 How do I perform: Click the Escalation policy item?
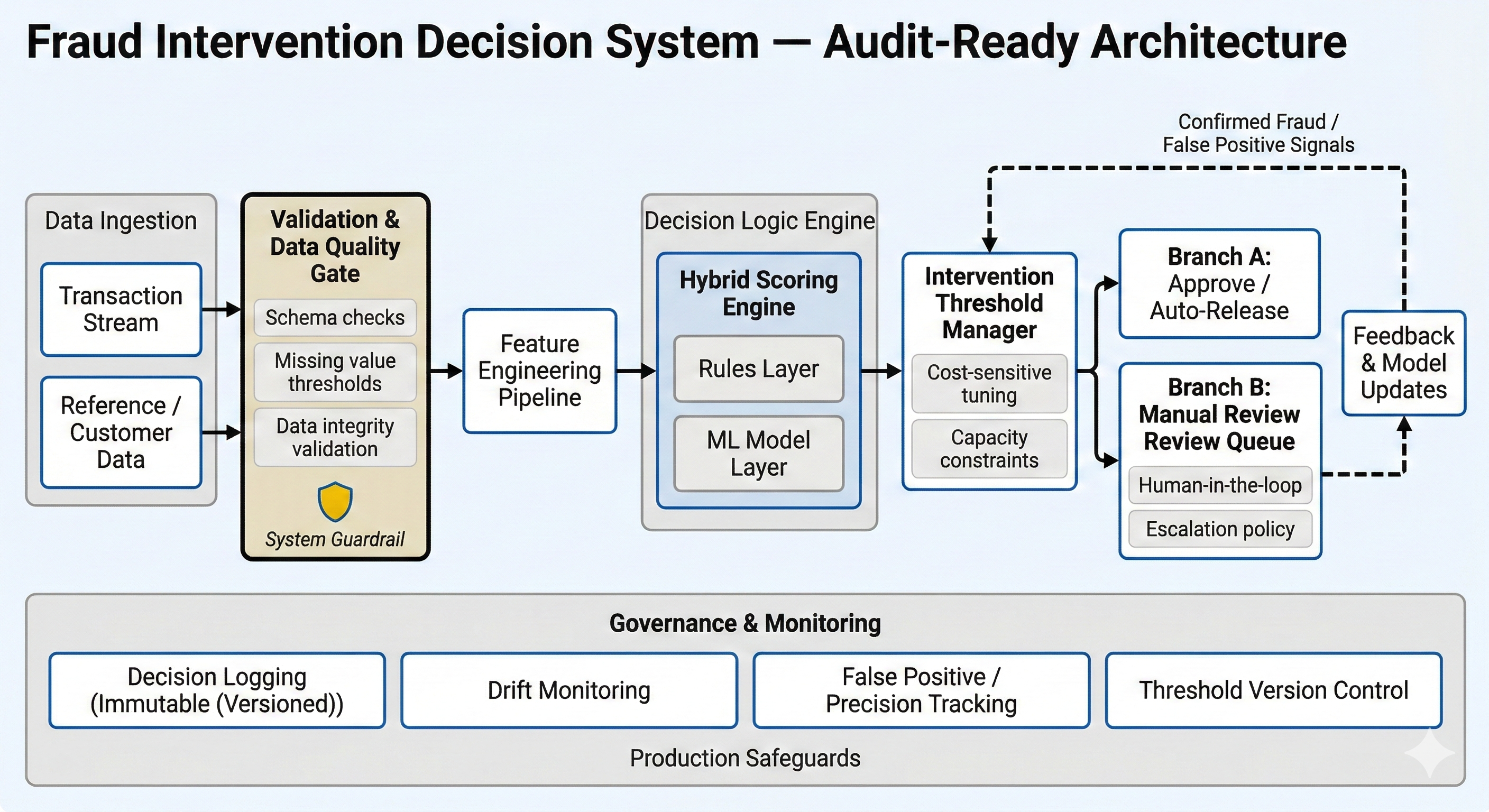[1220, 529]
